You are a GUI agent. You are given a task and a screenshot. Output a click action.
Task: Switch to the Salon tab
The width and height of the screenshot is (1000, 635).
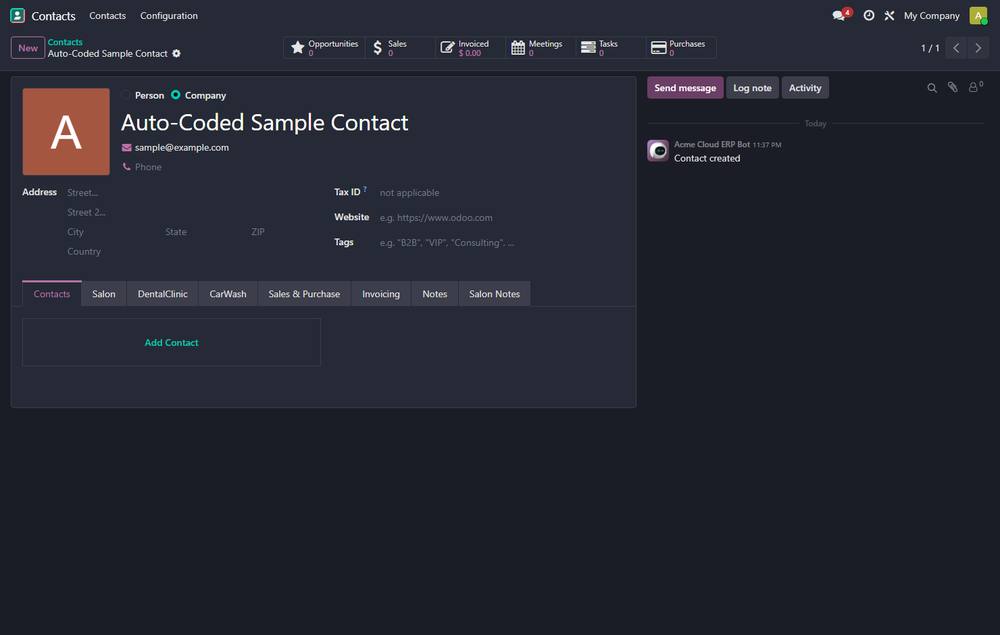(103, 294)
